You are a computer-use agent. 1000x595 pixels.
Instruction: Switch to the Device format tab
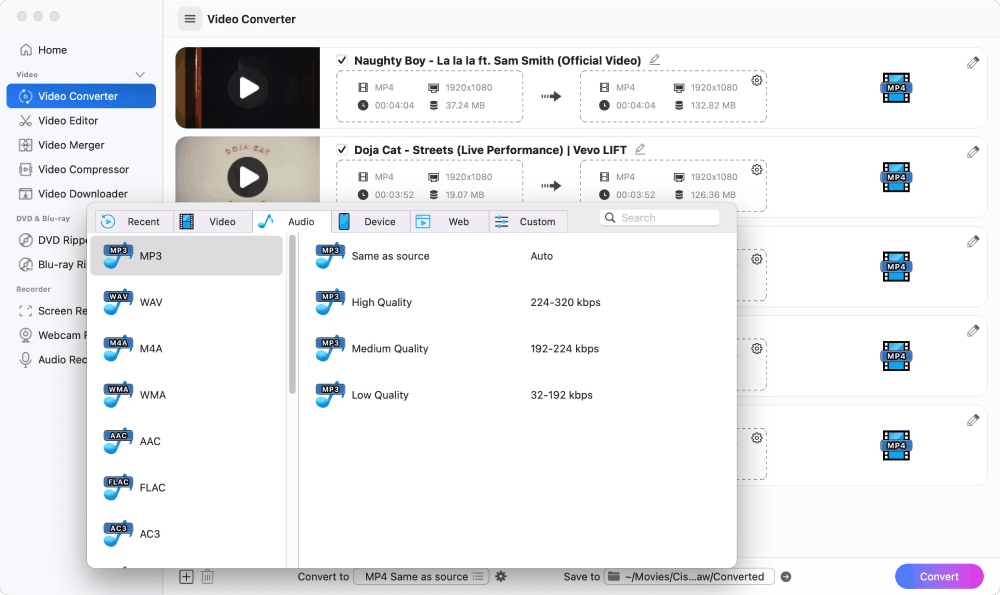point(371,221)
